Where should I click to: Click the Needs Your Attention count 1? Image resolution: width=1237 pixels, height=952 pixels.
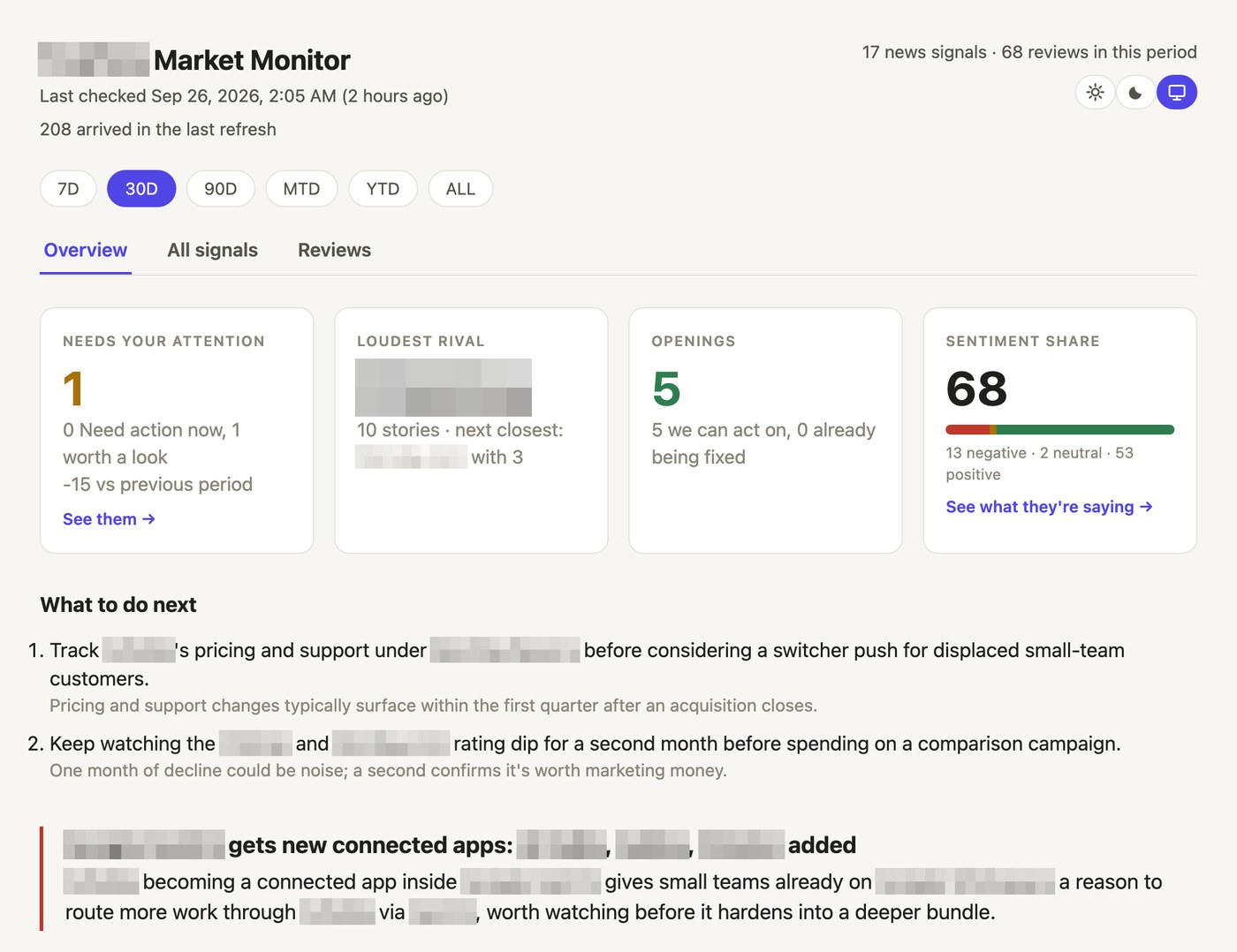[73, 389]
